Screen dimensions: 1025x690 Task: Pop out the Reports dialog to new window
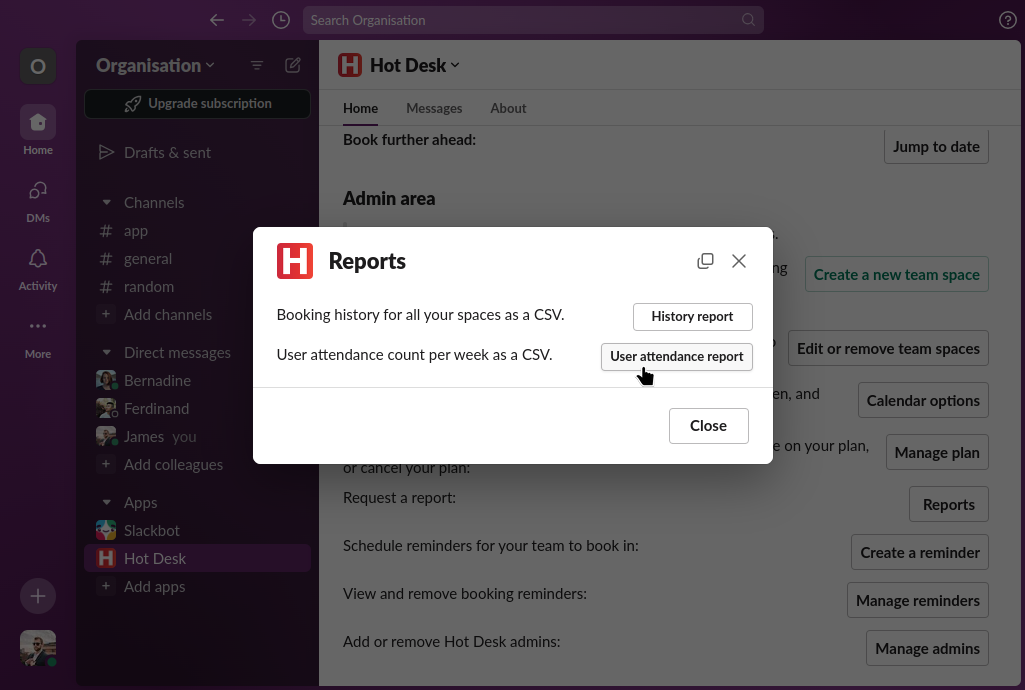click(x=705, y=261)
